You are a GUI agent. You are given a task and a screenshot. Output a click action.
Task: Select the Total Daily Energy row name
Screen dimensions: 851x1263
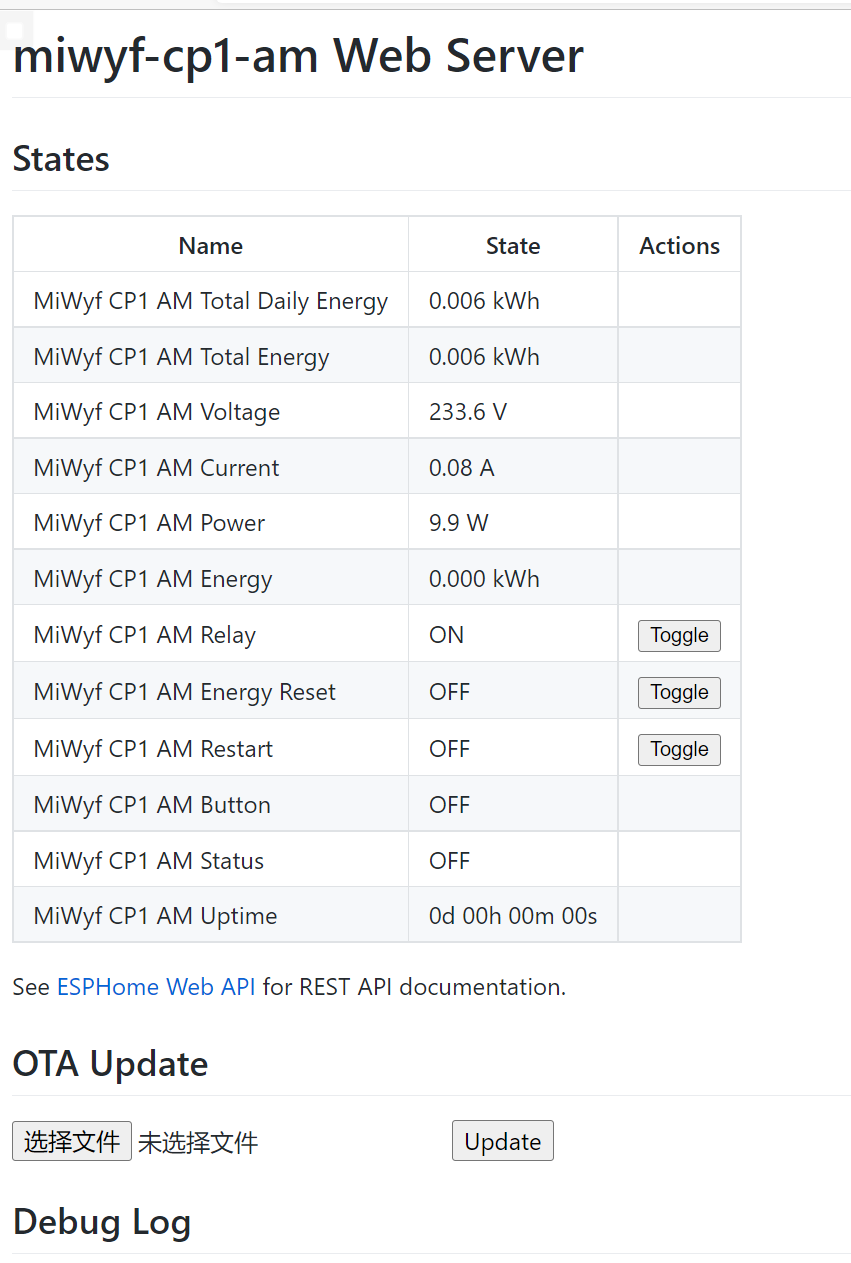[210, 301]
